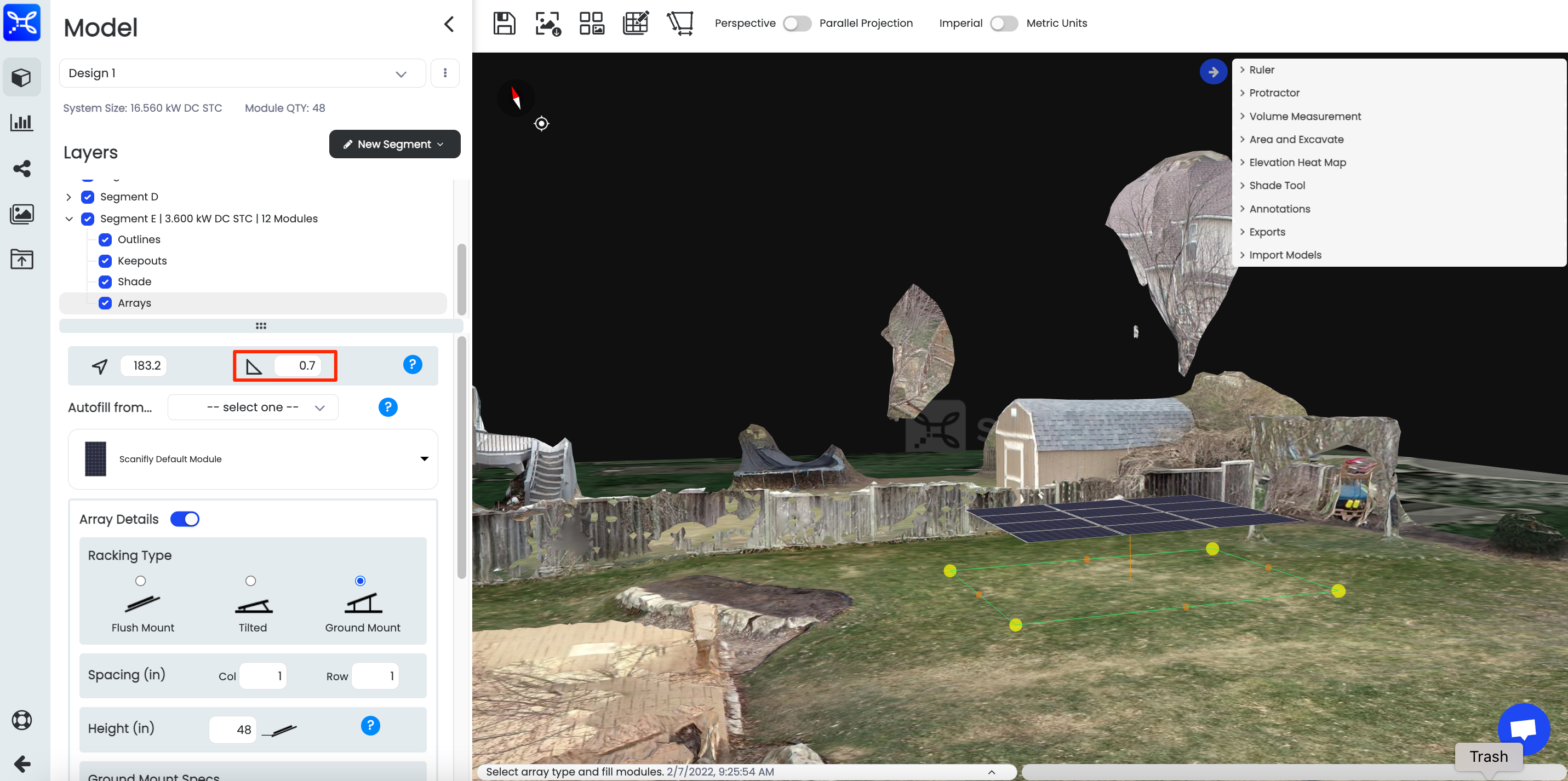Open the Scanifly Default Module dropdown
Viewport: 1568px width, 781px height.
tap(253, 459)
